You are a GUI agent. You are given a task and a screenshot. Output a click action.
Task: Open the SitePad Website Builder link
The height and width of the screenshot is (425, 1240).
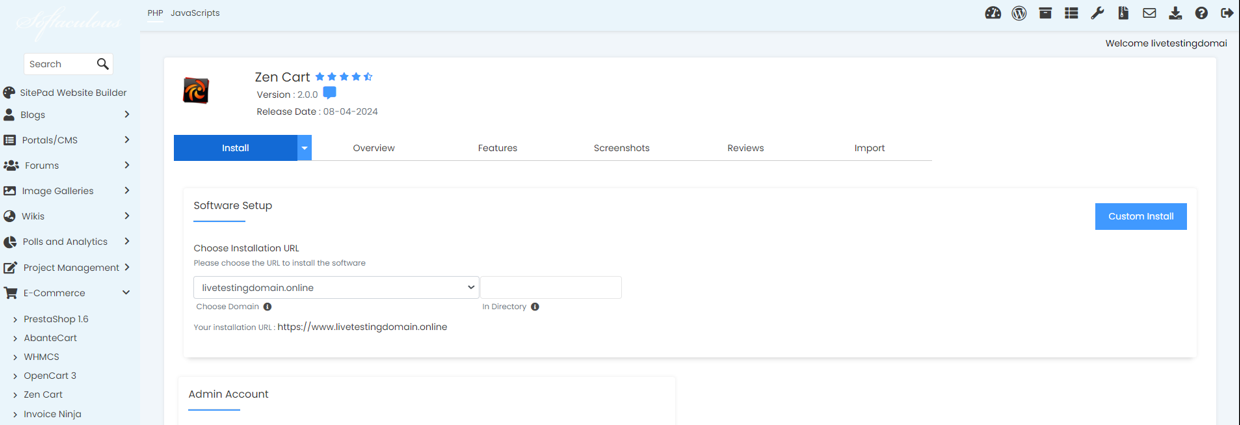[x=73, y=92]
